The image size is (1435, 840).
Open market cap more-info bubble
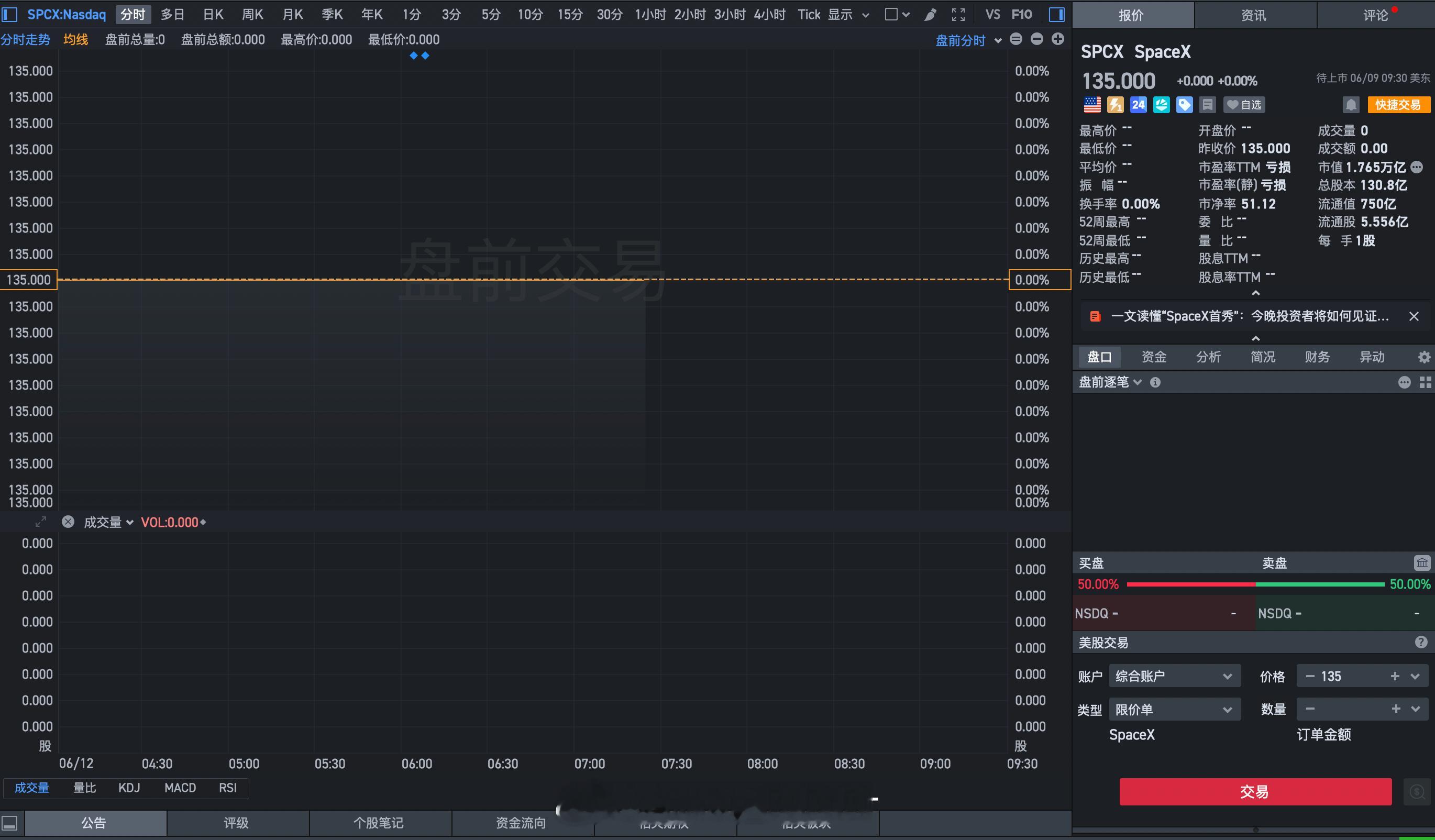[x=1417, y=167]
